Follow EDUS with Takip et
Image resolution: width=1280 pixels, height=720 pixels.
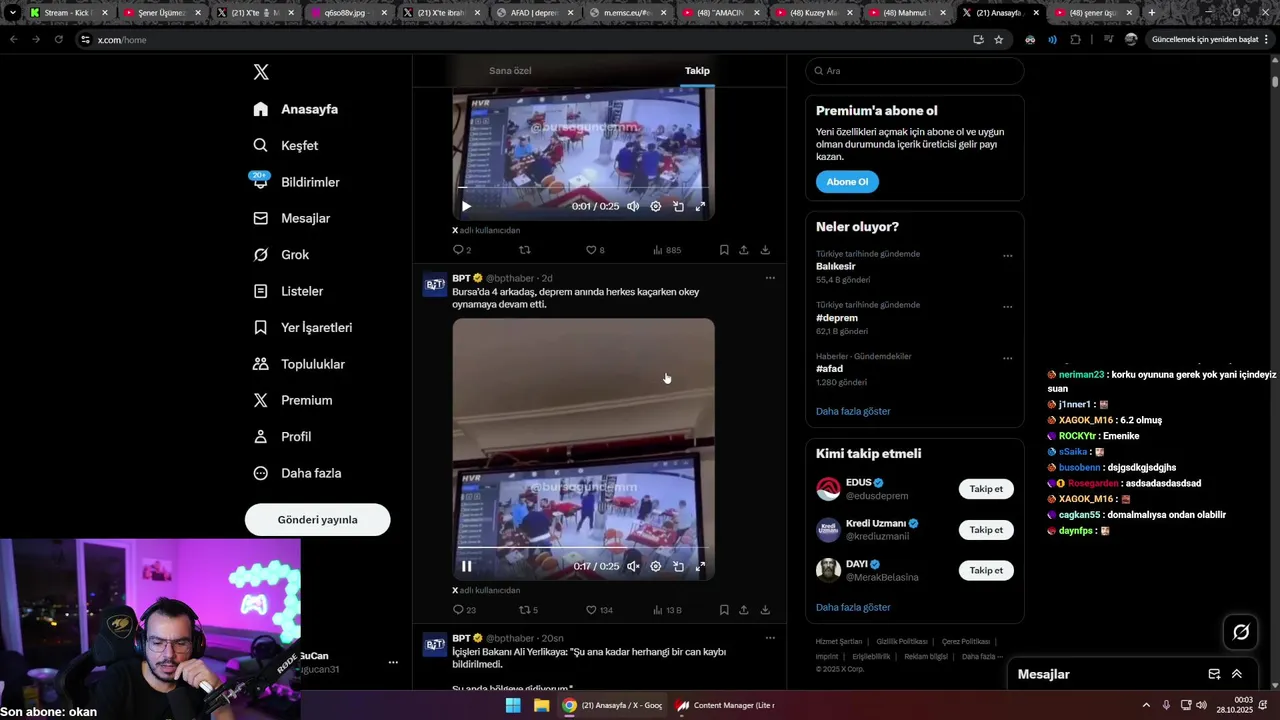pyautogui.click(x=986, y=489)
